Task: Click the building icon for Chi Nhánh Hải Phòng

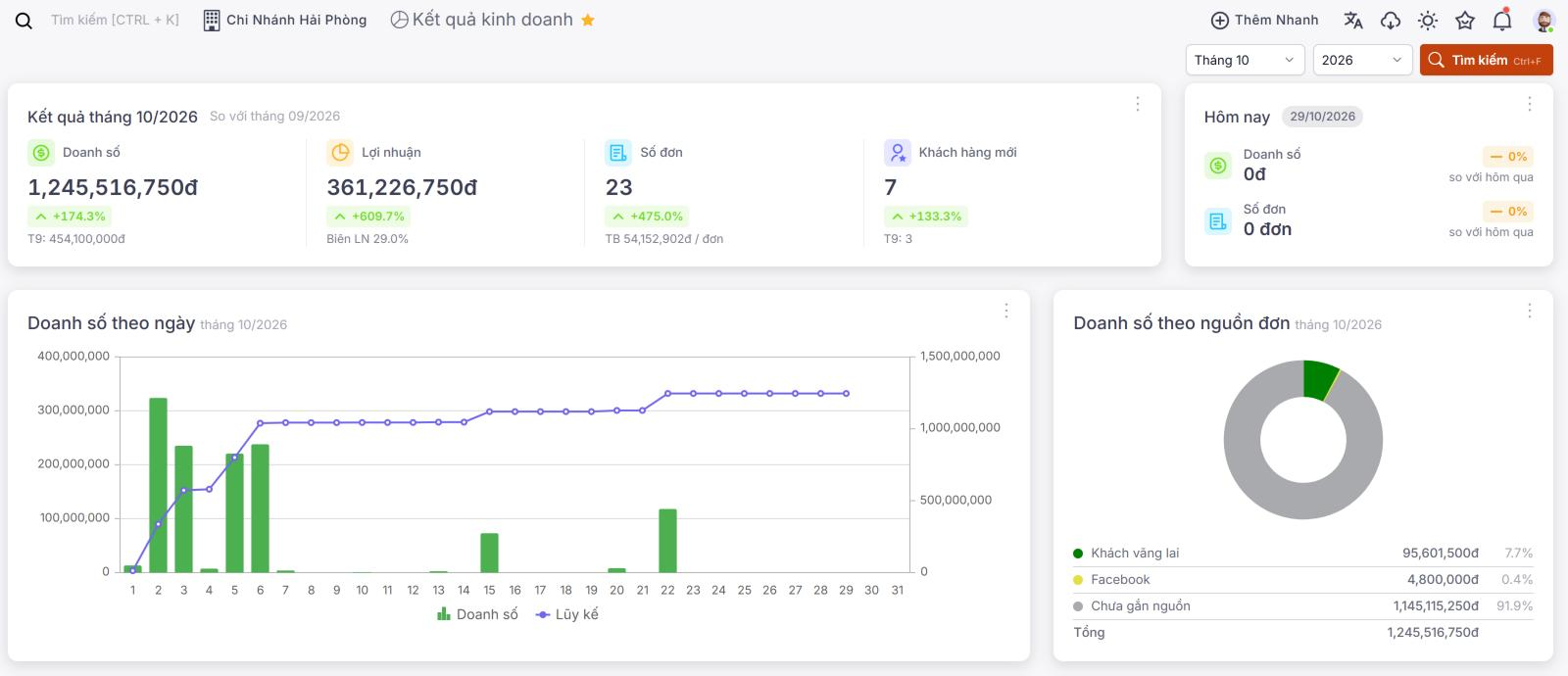Action: click(212, 21)
